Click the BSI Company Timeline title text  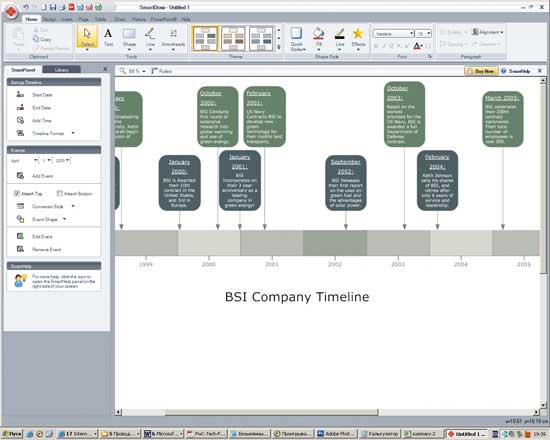click(x=297, y=297)
